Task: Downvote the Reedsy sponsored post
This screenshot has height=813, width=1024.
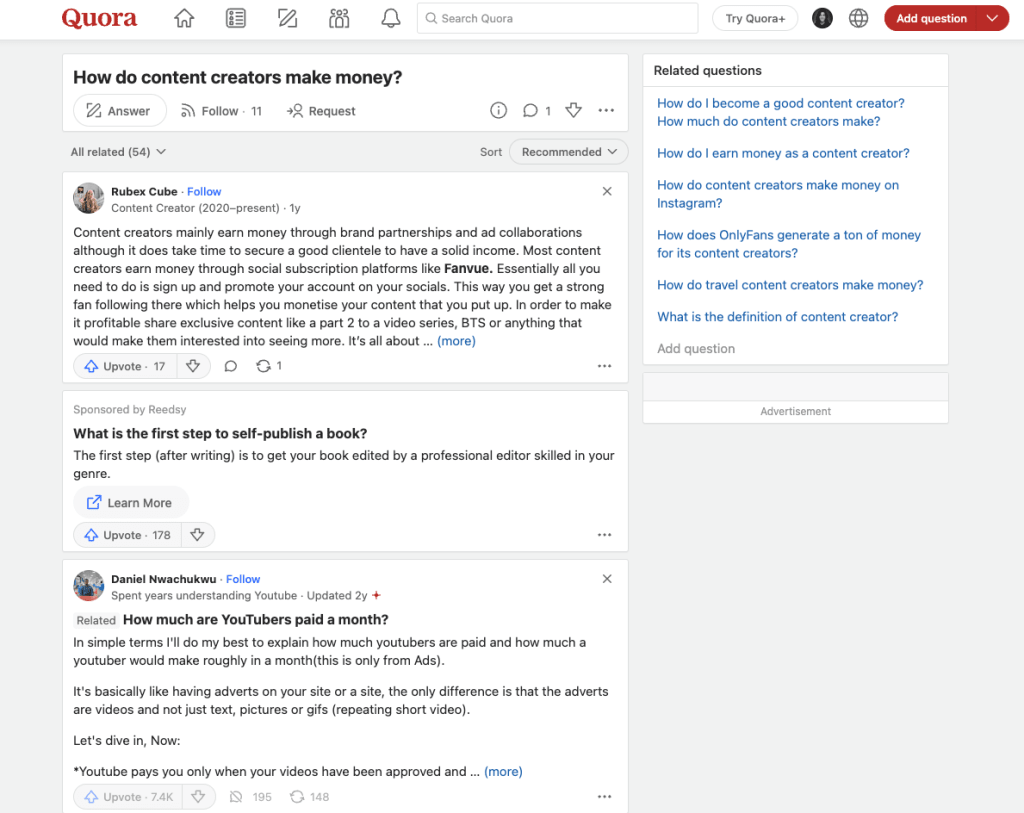Action: (197, 535)
